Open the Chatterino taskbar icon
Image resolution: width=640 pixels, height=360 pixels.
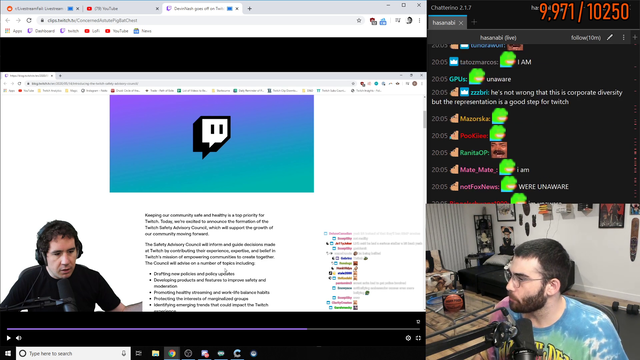click(237, 353)
